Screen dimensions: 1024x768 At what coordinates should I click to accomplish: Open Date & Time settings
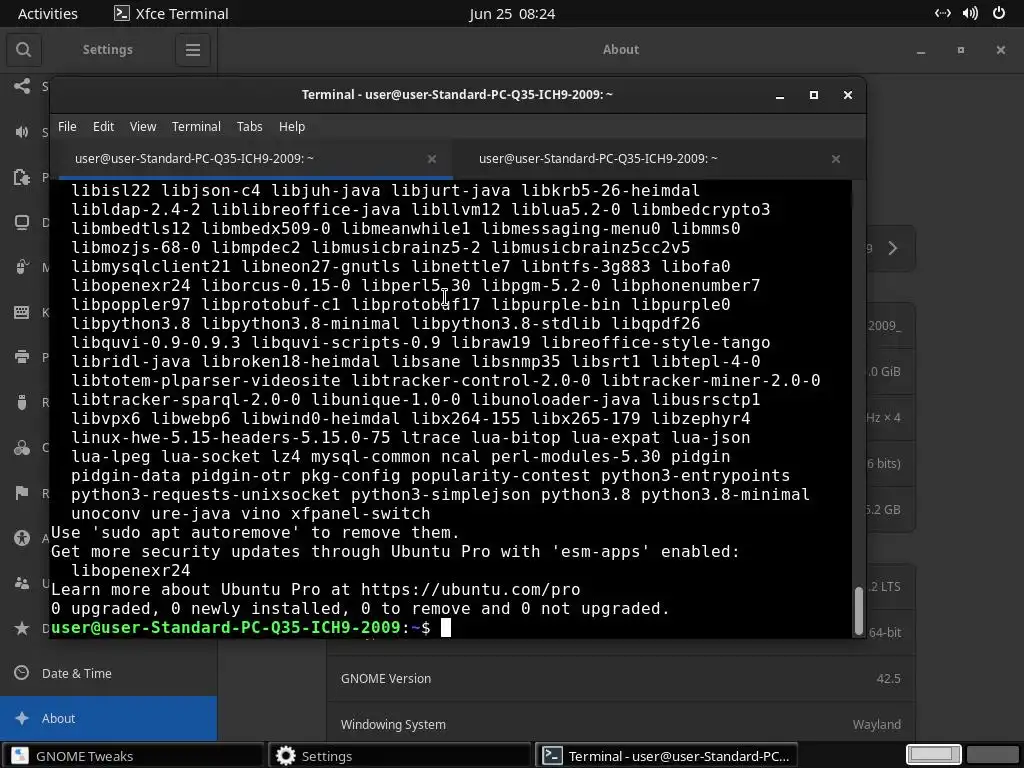[108, 673]
